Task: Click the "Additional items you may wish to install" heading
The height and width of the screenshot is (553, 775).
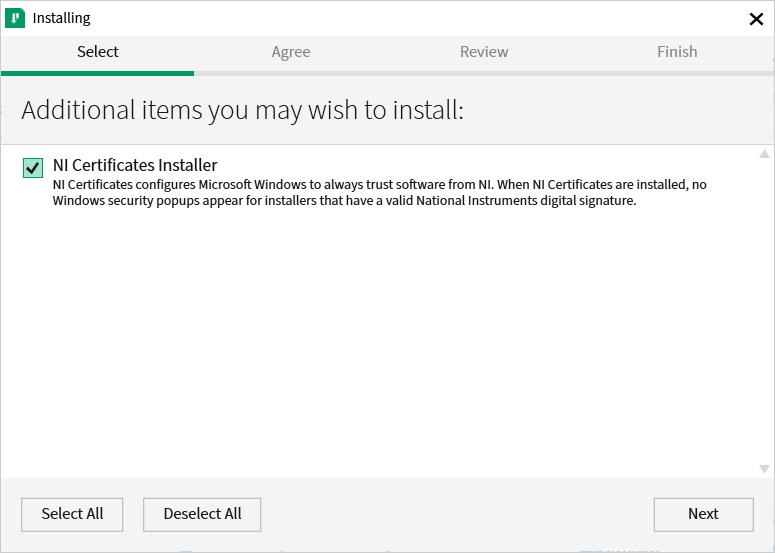Action: point(243,110)
